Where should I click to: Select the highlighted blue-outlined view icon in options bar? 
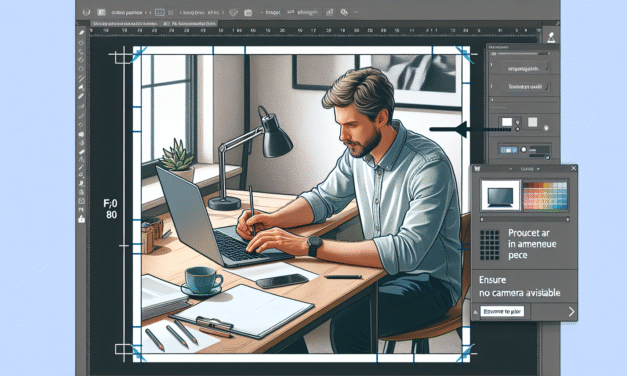click(x=160, y=12)
